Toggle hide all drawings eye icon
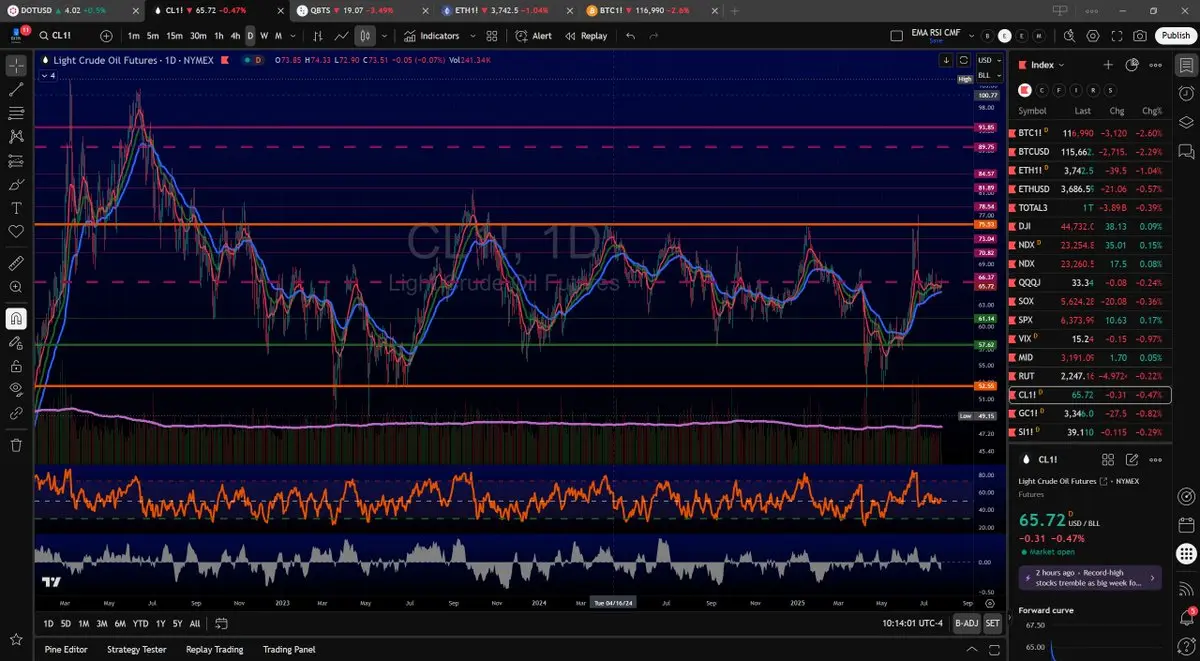The width and height of the screenshot is (1200, 661). click(16, 389)
